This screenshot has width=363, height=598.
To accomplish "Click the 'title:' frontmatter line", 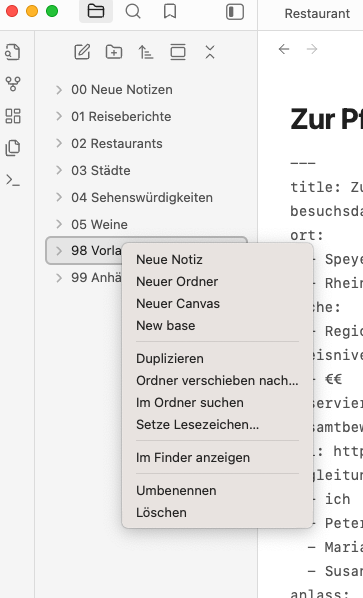I will coord(326,187).
